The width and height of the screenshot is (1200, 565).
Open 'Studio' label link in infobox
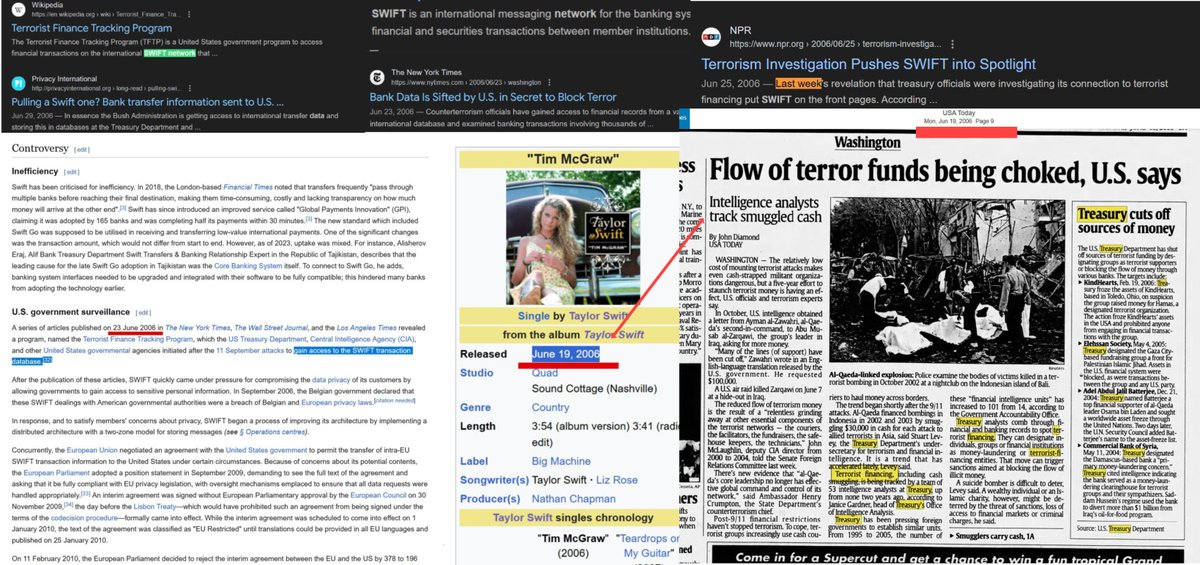[478, 373]
